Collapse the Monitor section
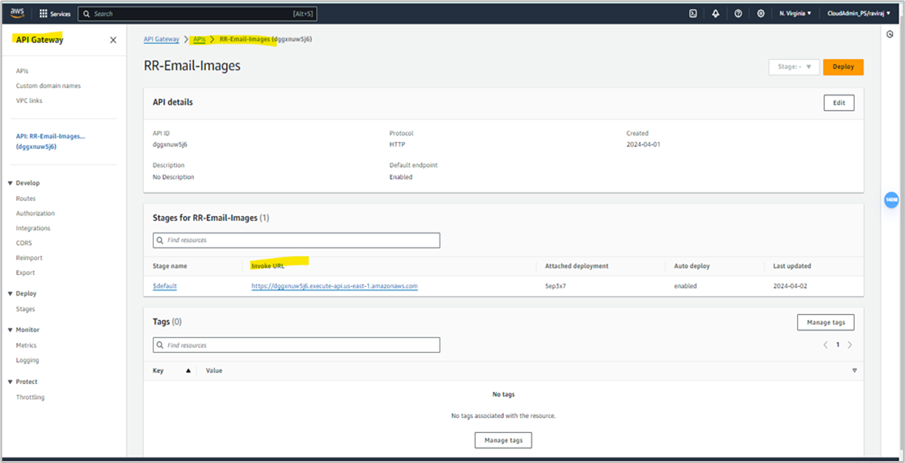 tap(10, 330)
